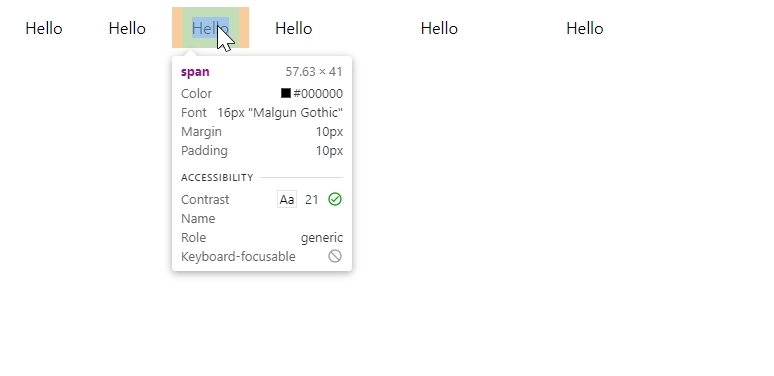The height and width of the screenshot is (376, 774).
Task: Click the ACCESSIBILITY section header
Action: (217, 178)
